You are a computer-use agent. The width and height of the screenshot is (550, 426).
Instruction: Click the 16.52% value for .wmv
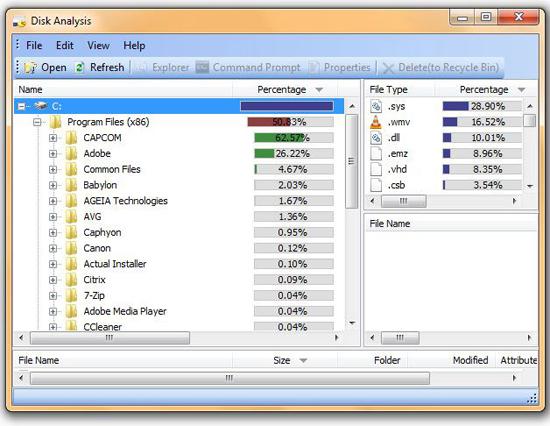click(488, 122)
